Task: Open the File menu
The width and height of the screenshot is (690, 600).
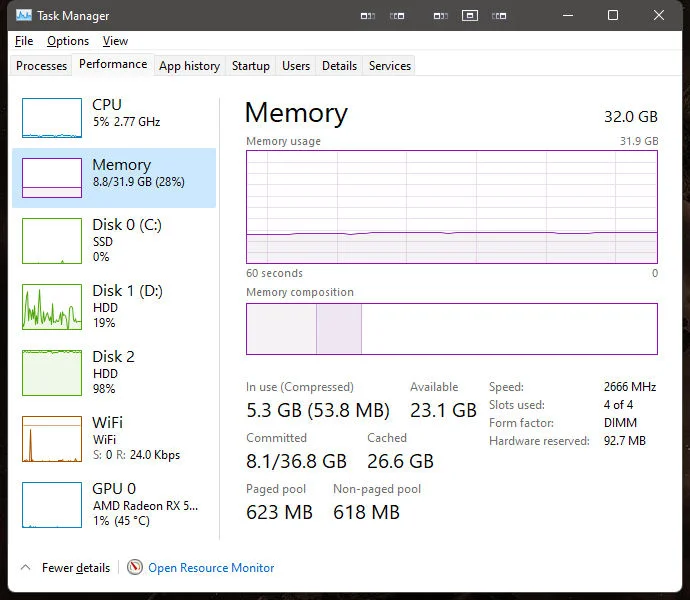Action: (x=24, y=41)
